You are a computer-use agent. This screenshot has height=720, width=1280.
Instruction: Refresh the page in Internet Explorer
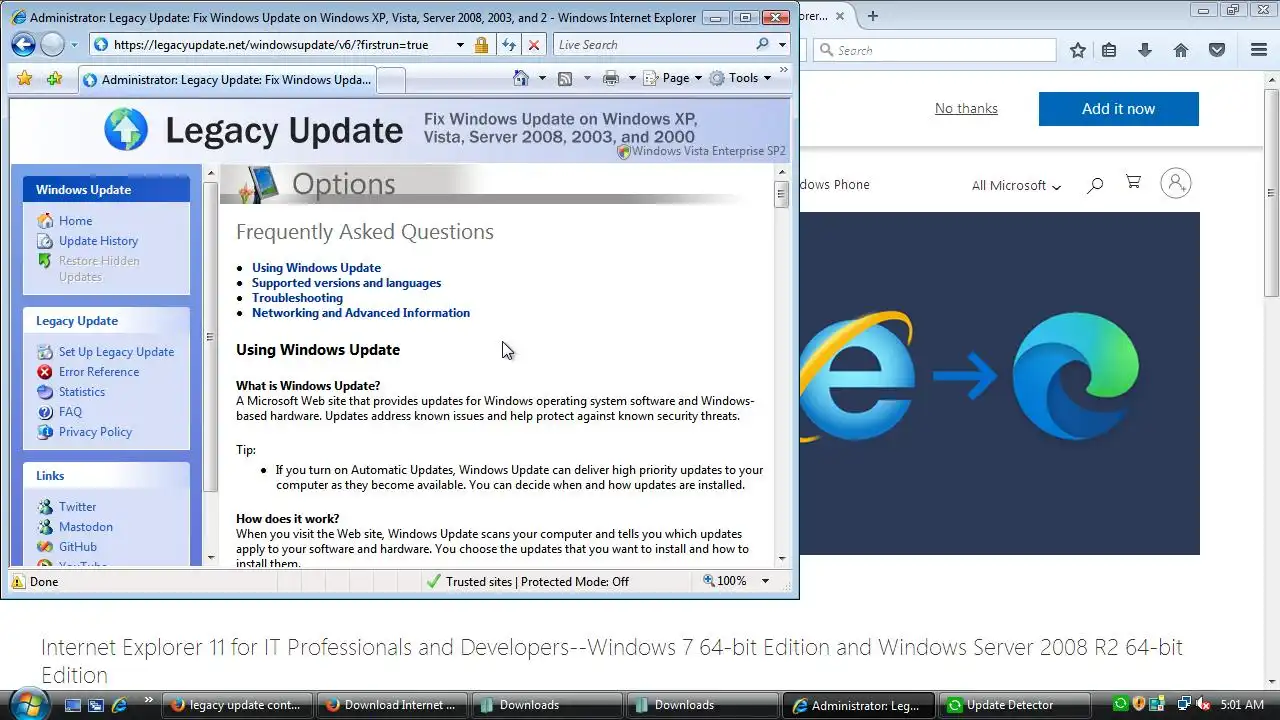[x=509, y=45]
